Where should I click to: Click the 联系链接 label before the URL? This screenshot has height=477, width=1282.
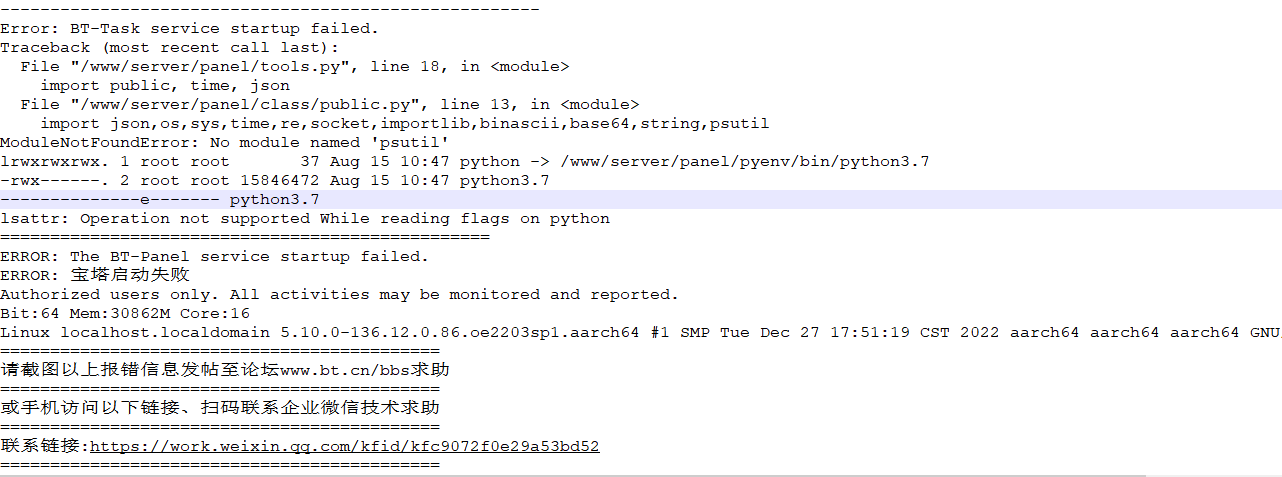[x=45, y=446]
